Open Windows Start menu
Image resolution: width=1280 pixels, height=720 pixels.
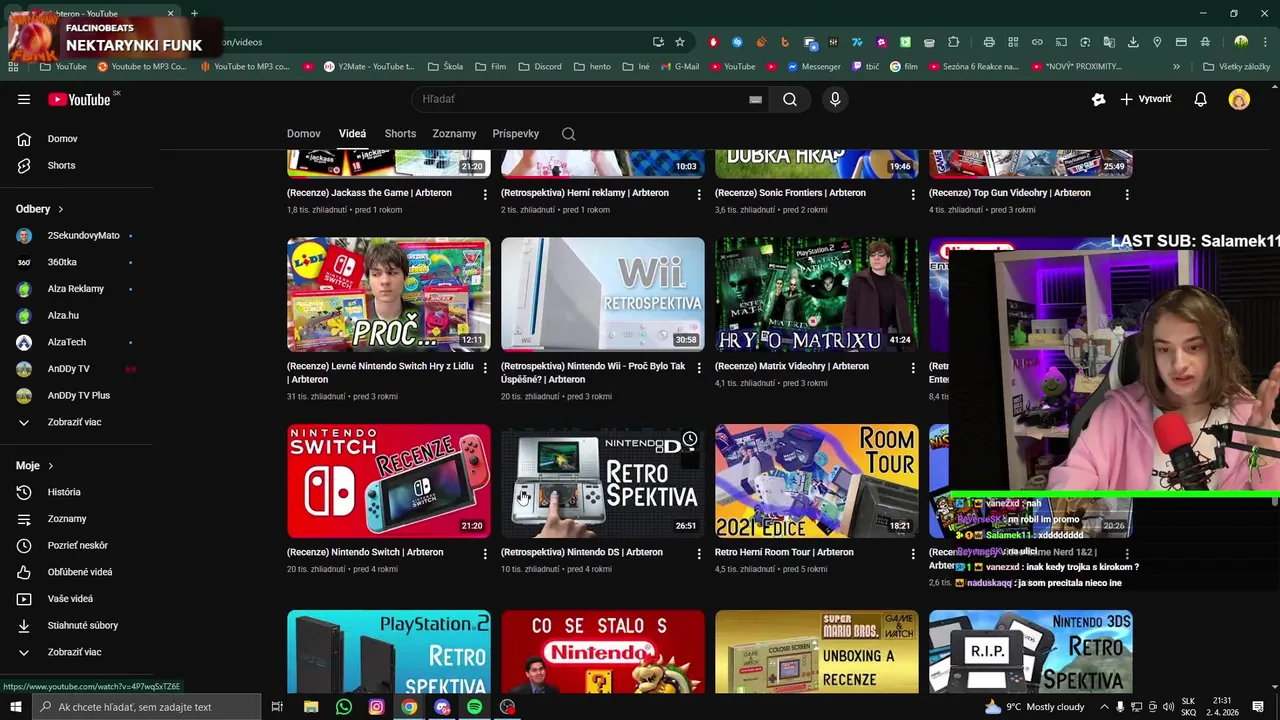pos(15,707)
